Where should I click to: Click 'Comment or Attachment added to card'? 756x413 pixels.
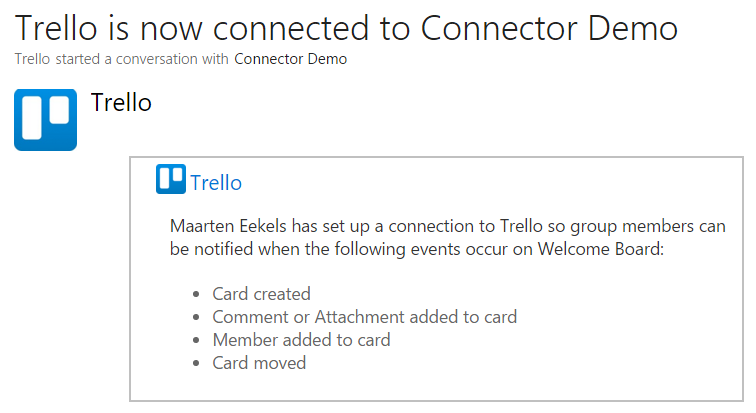[364, 317]
